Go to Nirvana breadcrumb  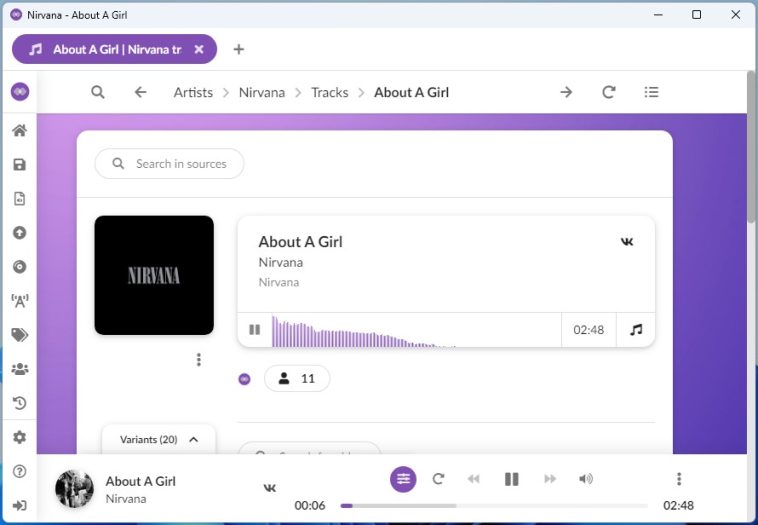(262, 92)
